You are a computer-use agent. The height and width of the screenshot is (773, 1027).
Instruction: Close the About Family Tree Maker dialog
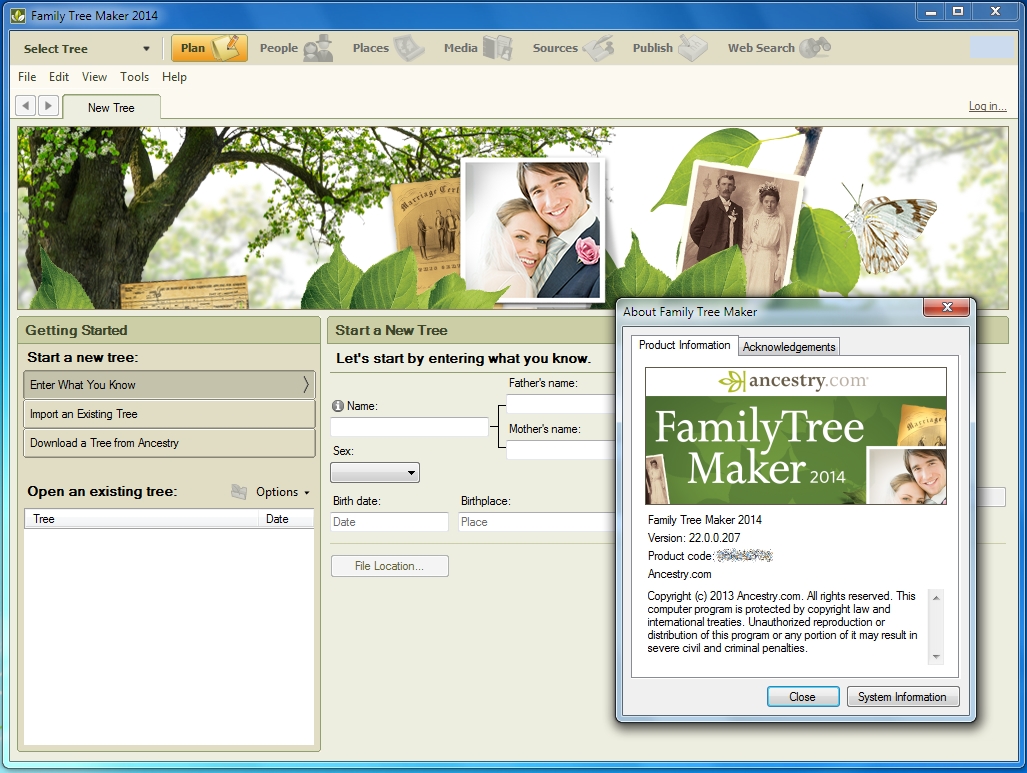click(946, 307)
